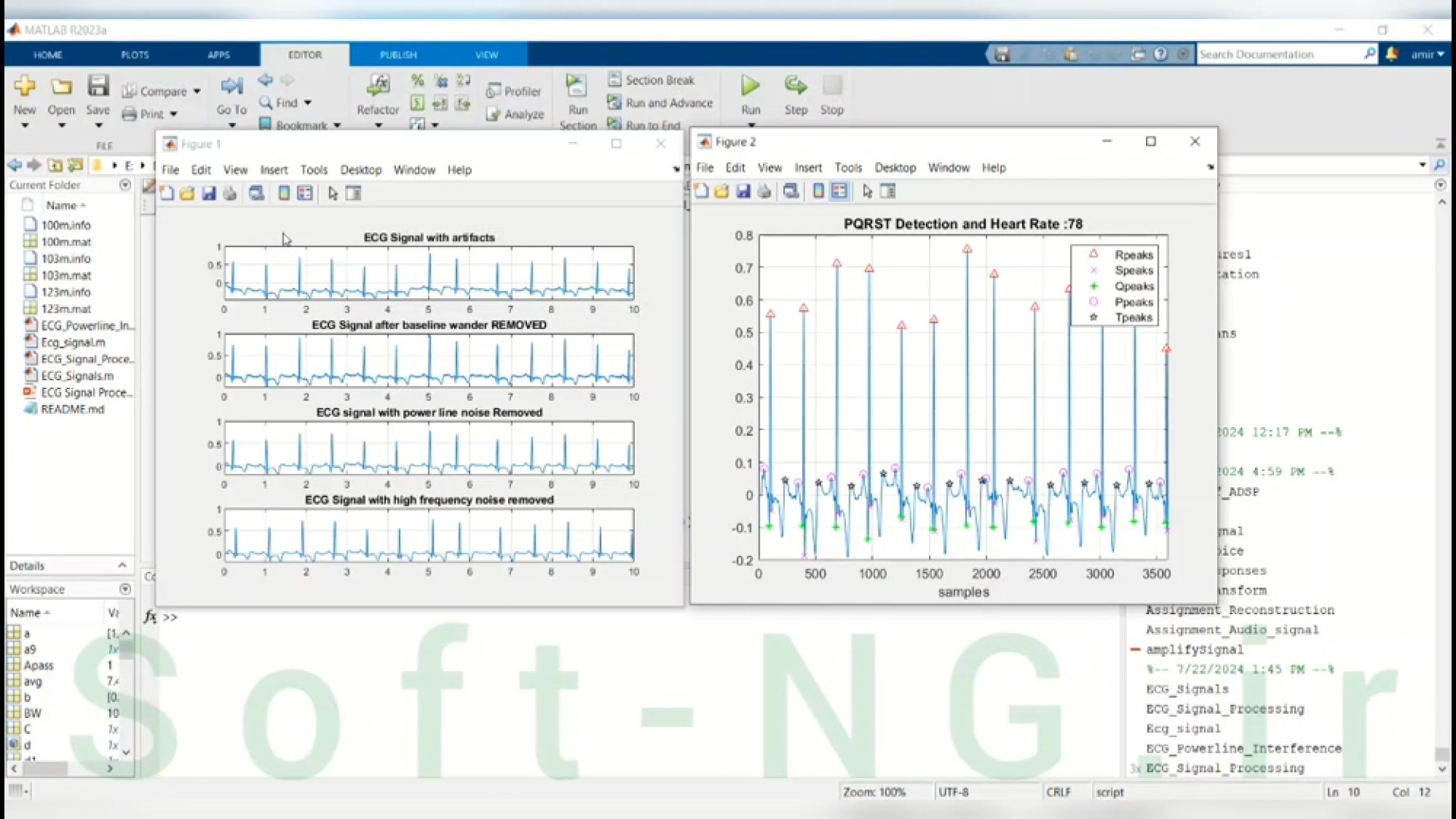The width and height of the screenshot is (1456, 819).
Task: Click the Print Figure icon in Figure 1 toolbar
Action: pos(230,193)
